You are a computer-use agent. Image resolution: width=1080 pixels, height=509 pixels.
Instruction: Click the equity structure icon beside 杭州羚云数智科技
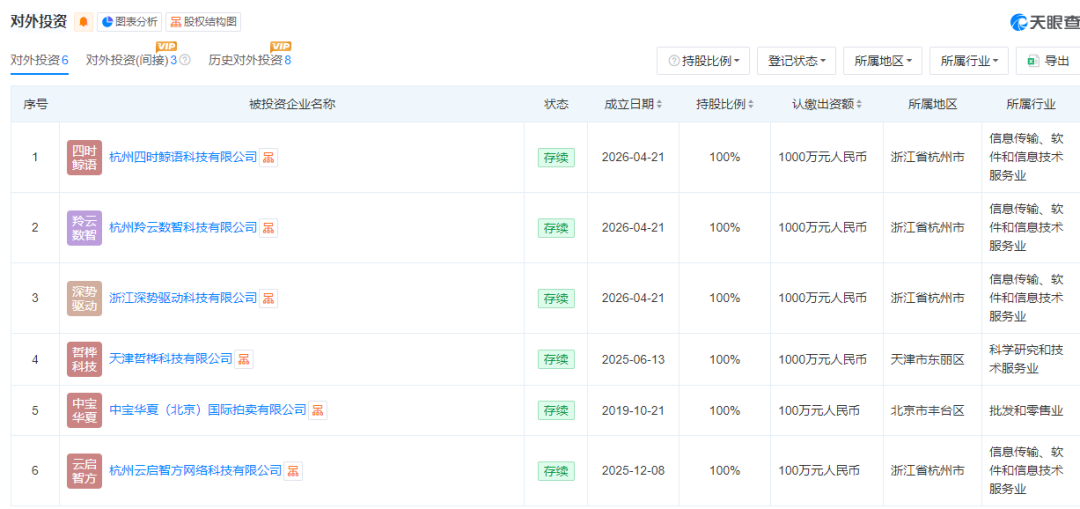pyautogui.click(x=269, y=227)
